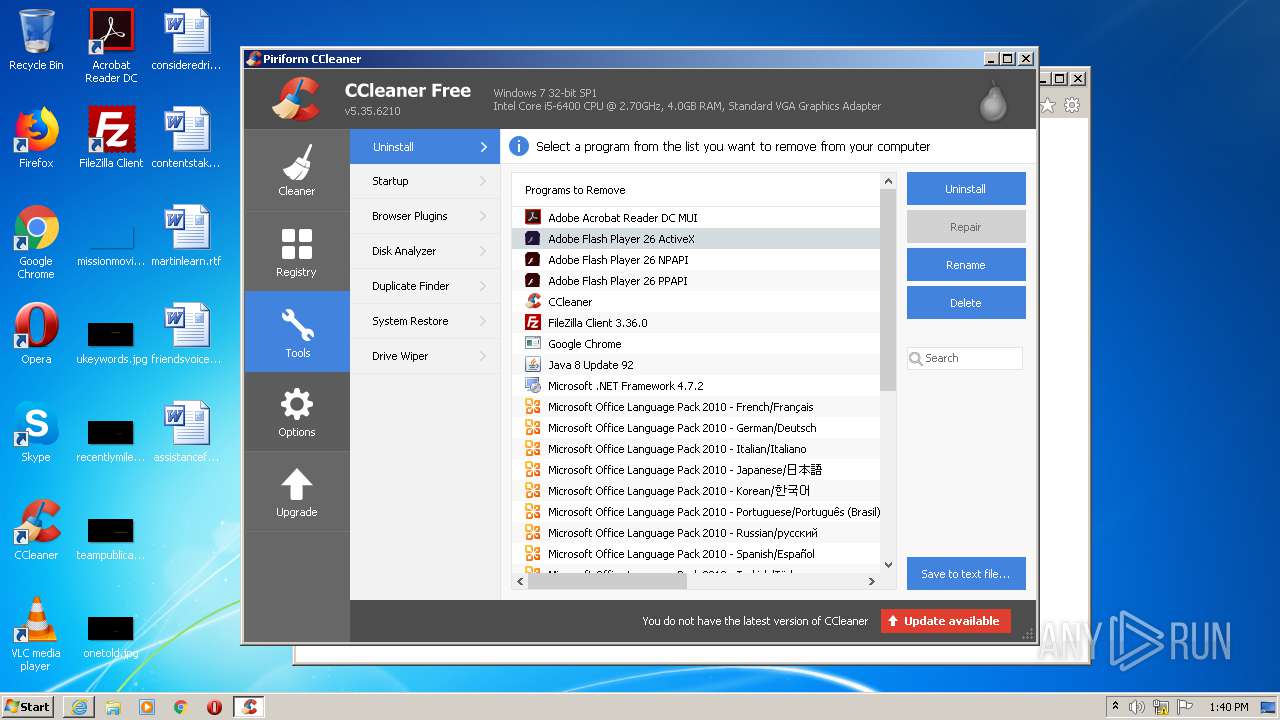Open Firefox desktop shortcut
This screenshot has height=720, width=1280.
pos(36,138)
